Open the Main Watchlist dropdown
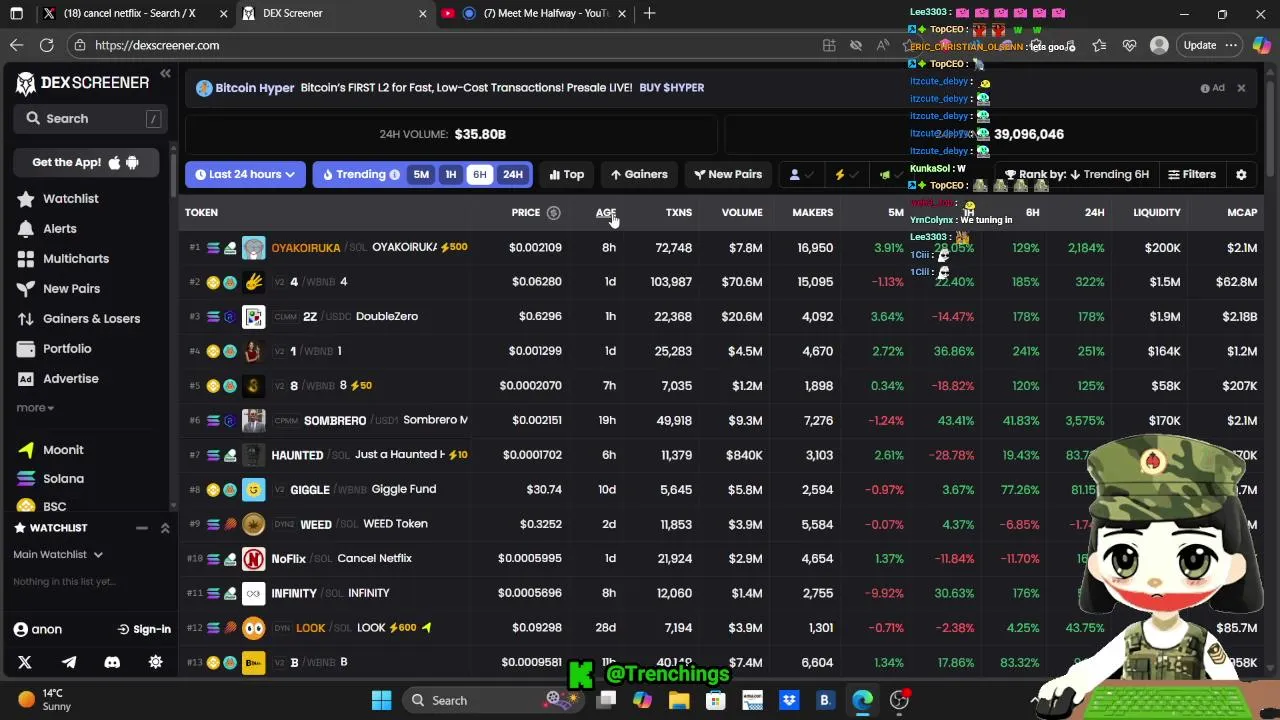The image size is (1280, 720). [57, 554]
